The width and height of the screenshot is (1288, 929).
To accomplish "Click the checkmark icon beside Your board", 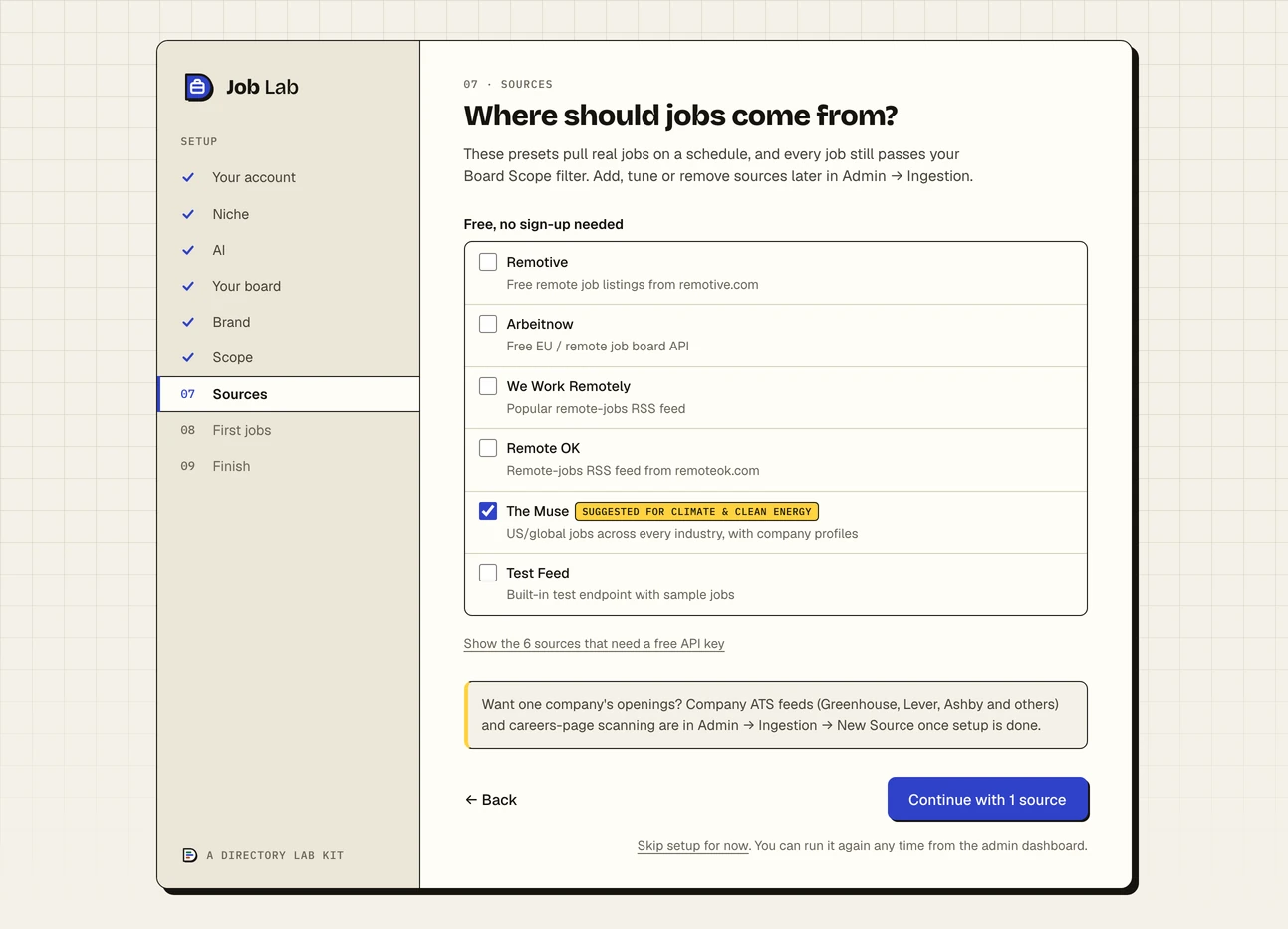I will point(188,286).
